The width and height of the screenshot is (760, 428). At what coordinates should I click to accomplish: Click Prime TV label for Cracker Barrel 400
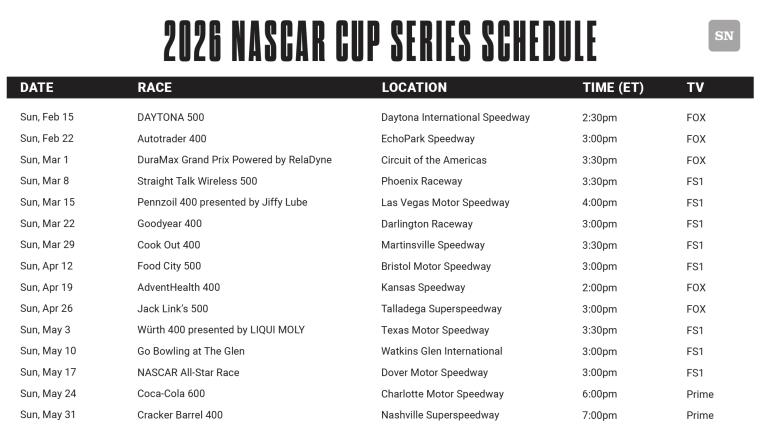(x=700, y=415)
